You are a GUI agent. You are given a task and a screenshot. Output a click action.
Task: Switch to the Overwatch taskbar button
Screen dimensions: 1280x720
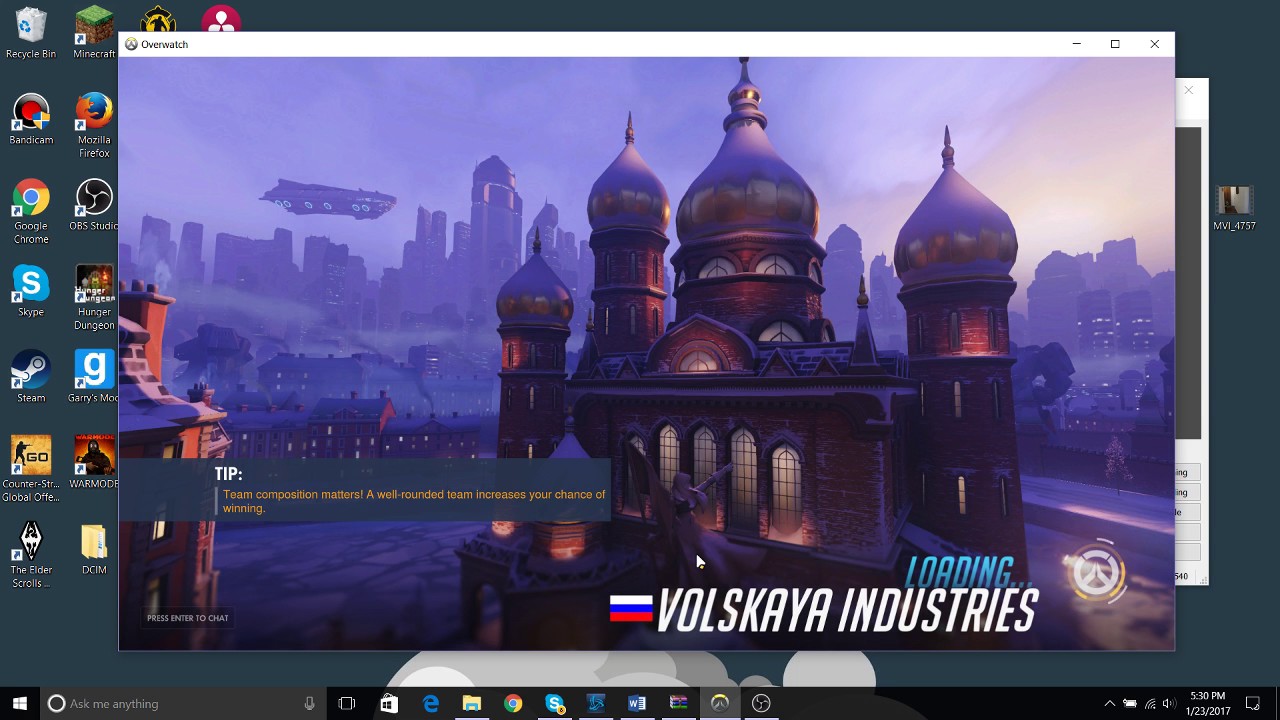(720, 703)
